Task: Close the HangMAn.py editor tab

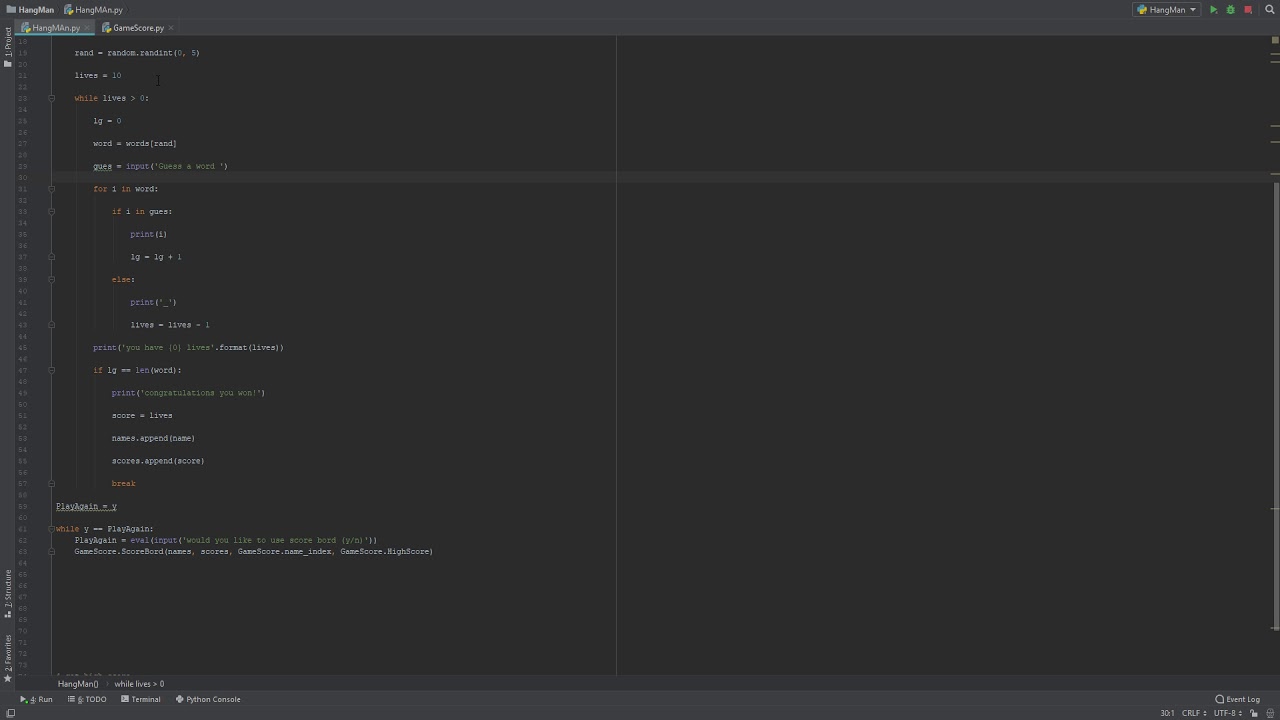Action: click(87, 28)
